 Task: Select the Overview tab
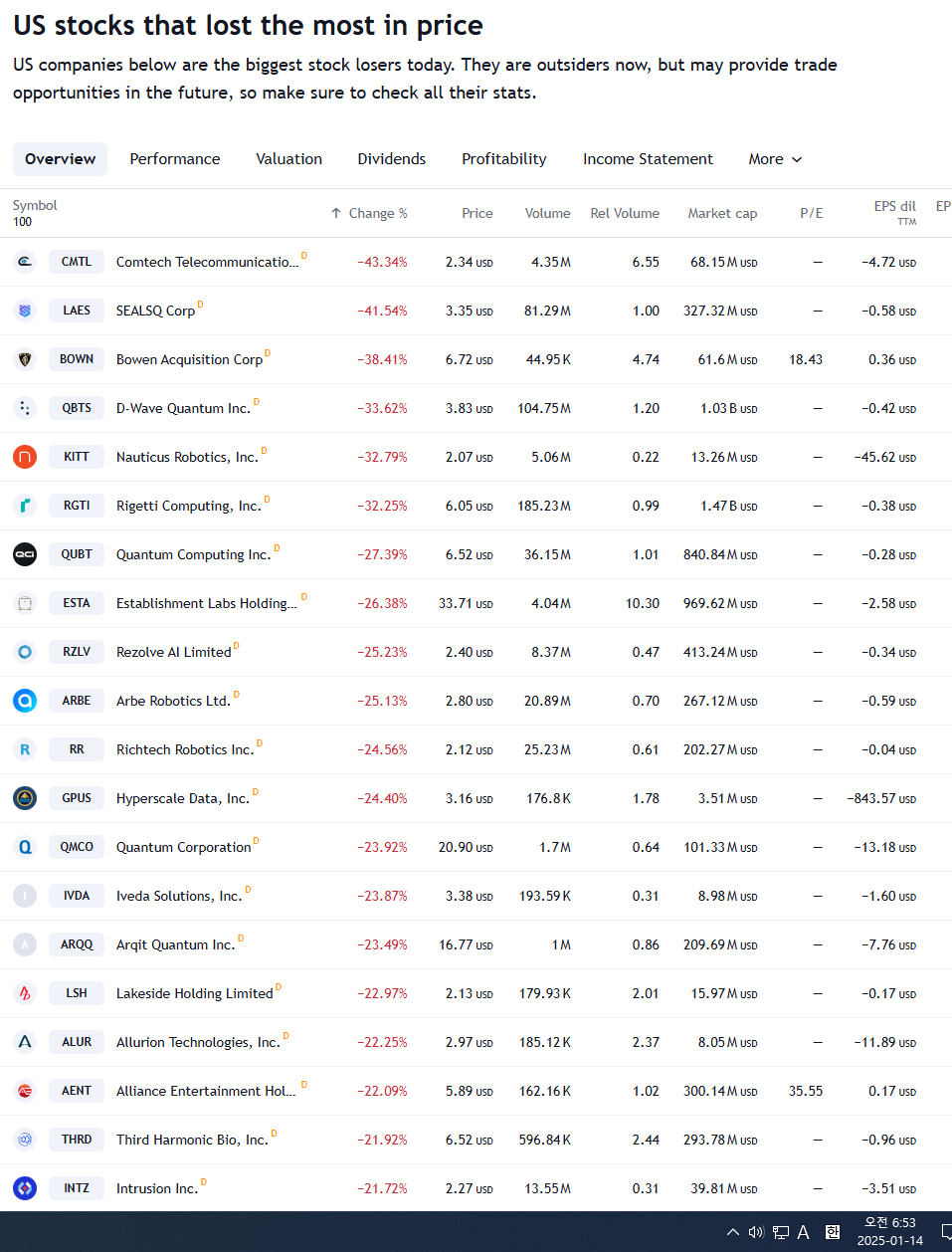pyautogui.click(x=61, y=159)
